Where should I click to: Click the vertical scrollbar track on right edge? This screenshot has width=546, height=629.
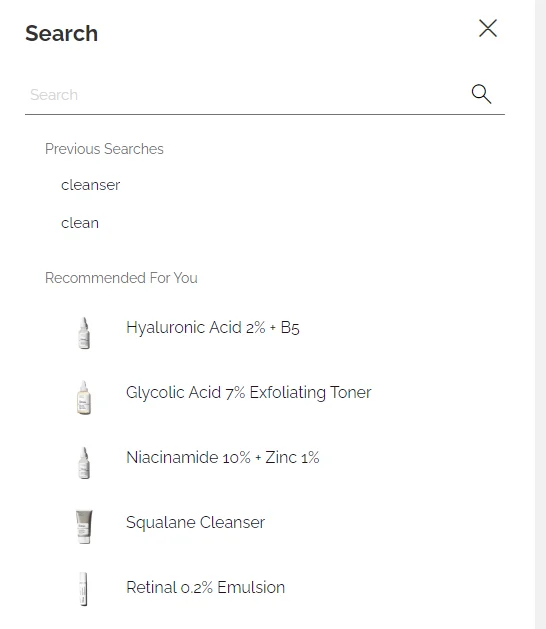(540, 314)
